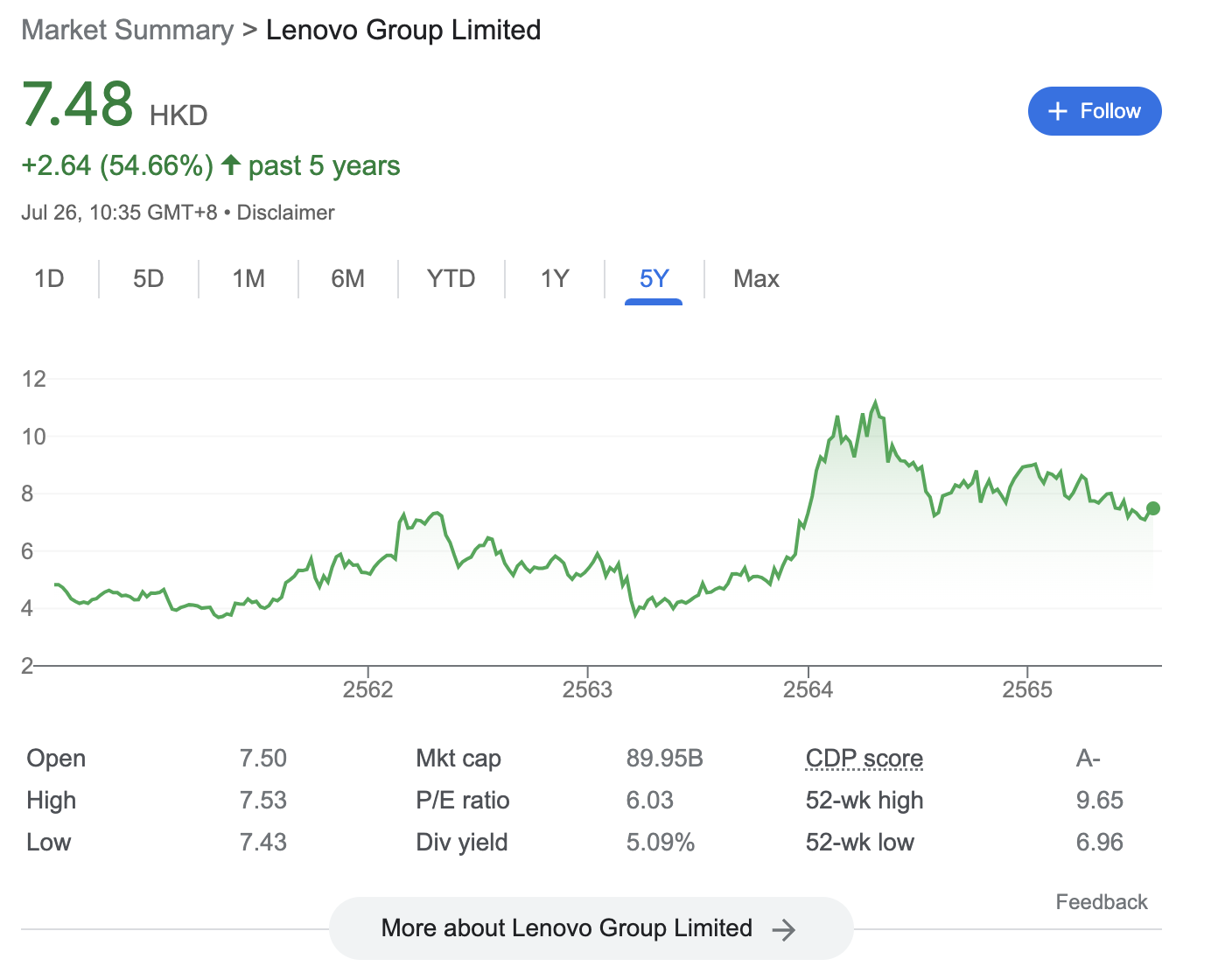
Task: Click the 52-wk high label
Action: click(864, 801)
